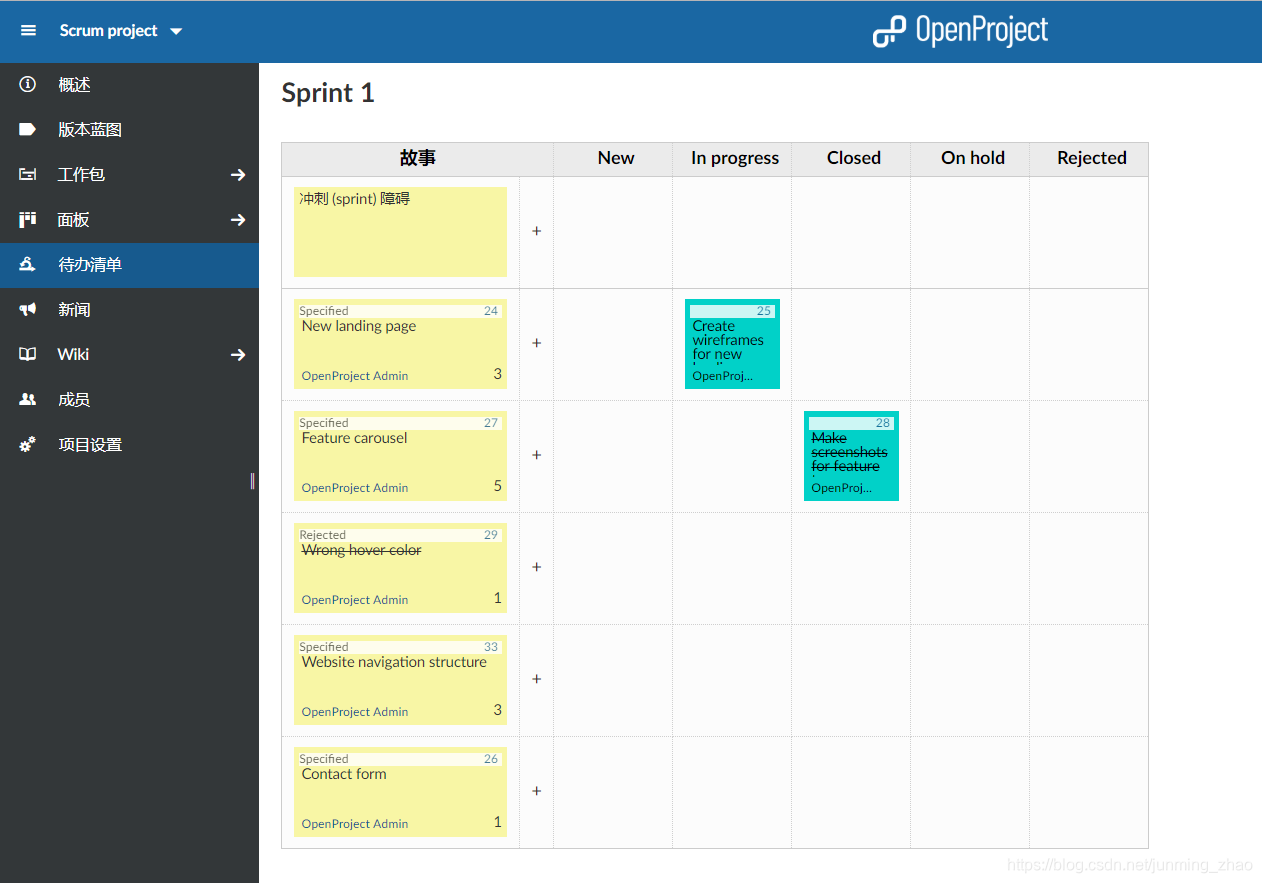The image size is (1262, 883).
Task: Expand the 工作包 submenu arrow
Action: tap(238, 175)
